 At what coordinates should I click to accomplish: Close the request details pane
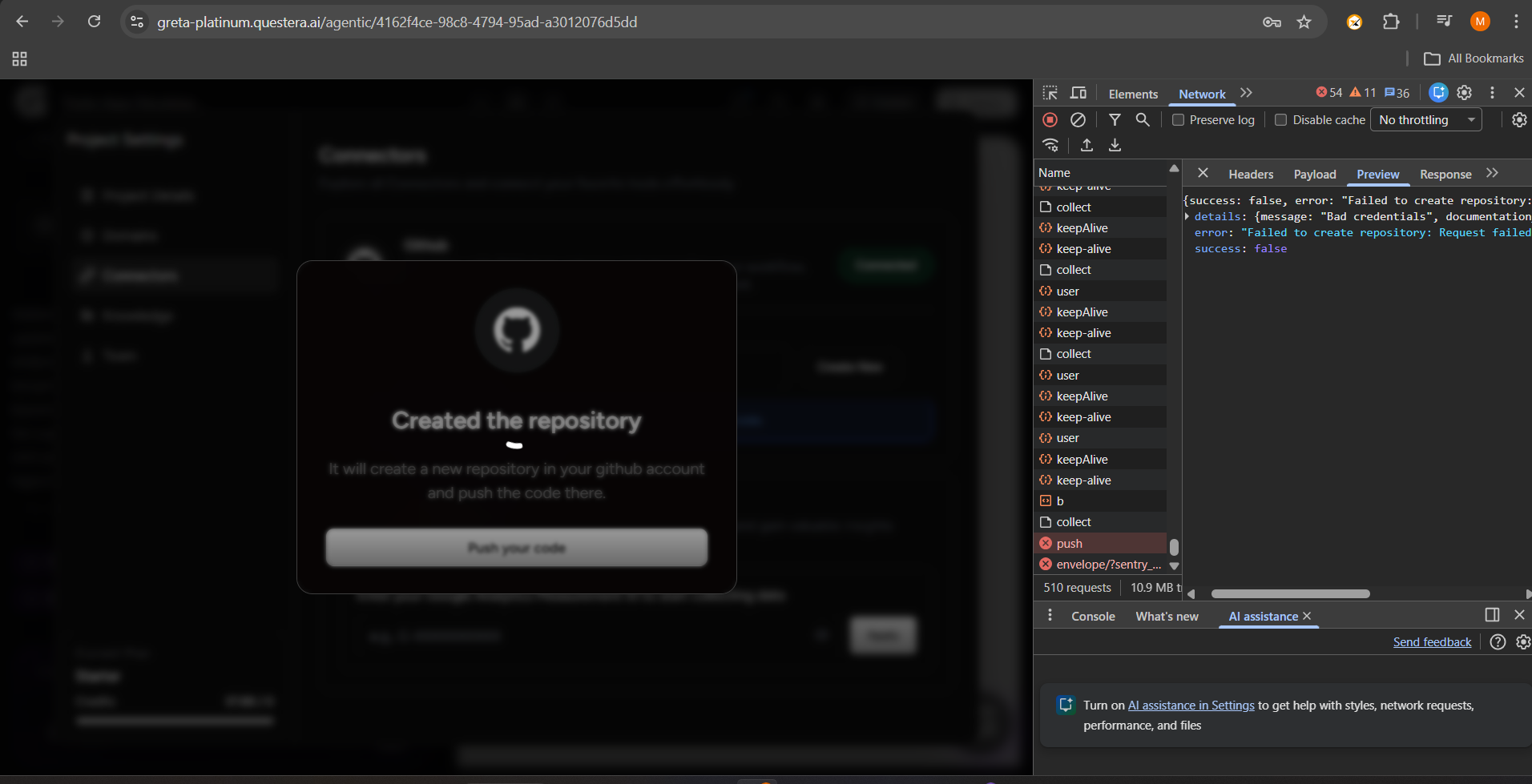[x=1203, y=173]
